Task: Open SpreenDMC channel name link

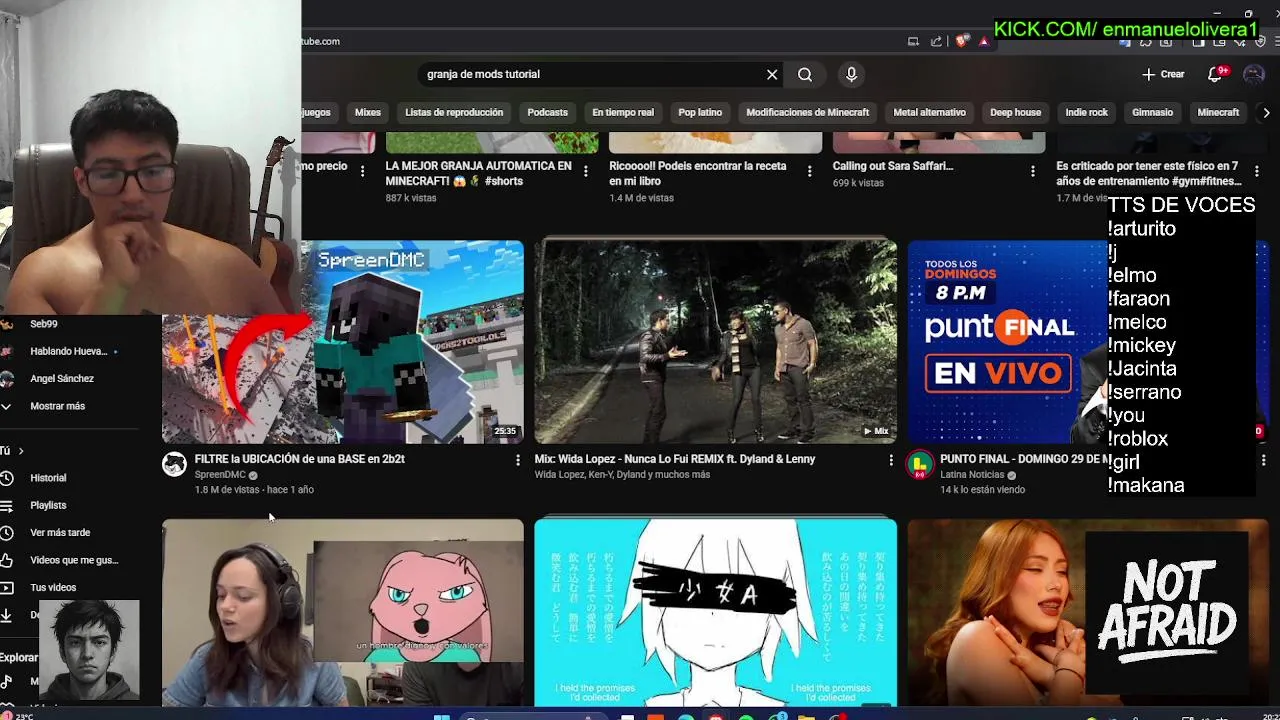Action: [220, 475]
